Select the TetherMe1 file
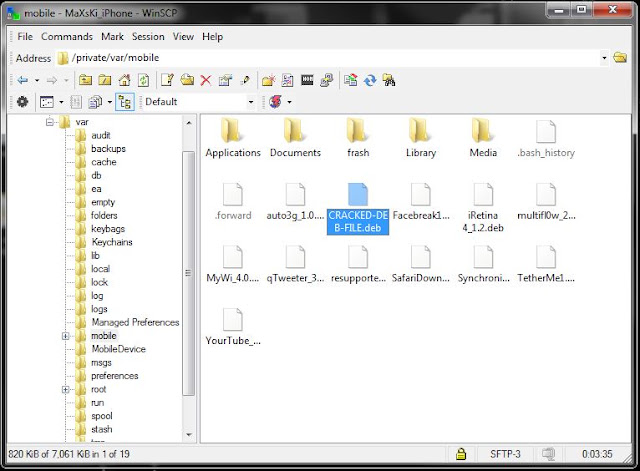 pos(546,264)
